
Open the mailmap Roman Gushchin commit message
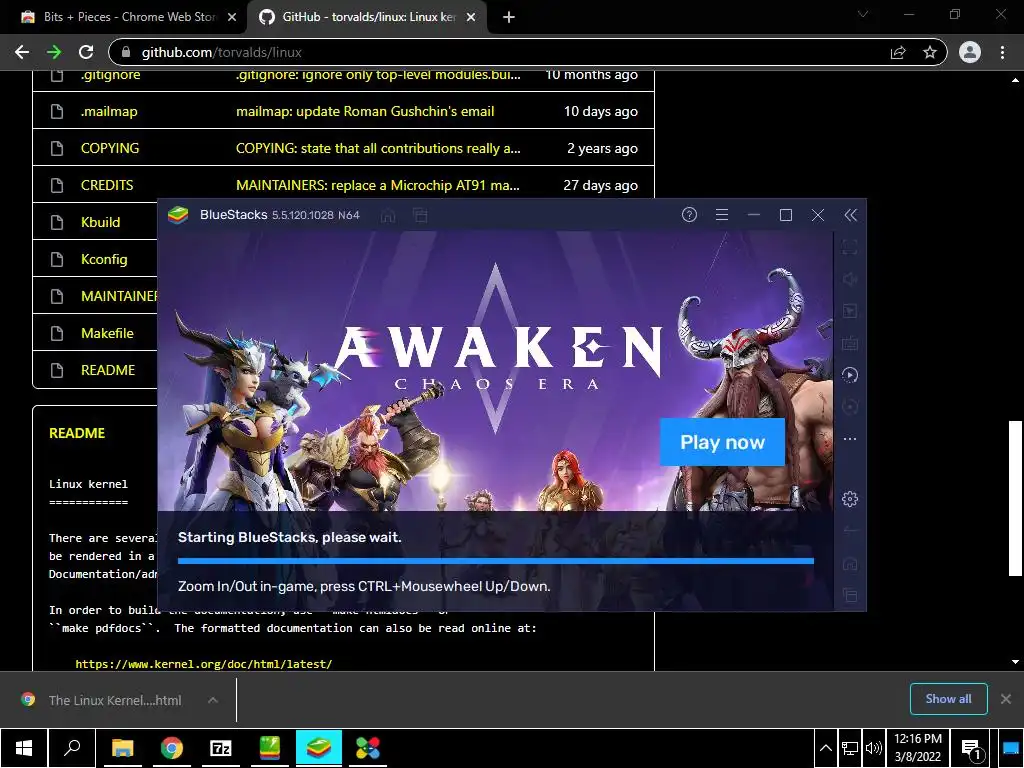coord(365,112)
